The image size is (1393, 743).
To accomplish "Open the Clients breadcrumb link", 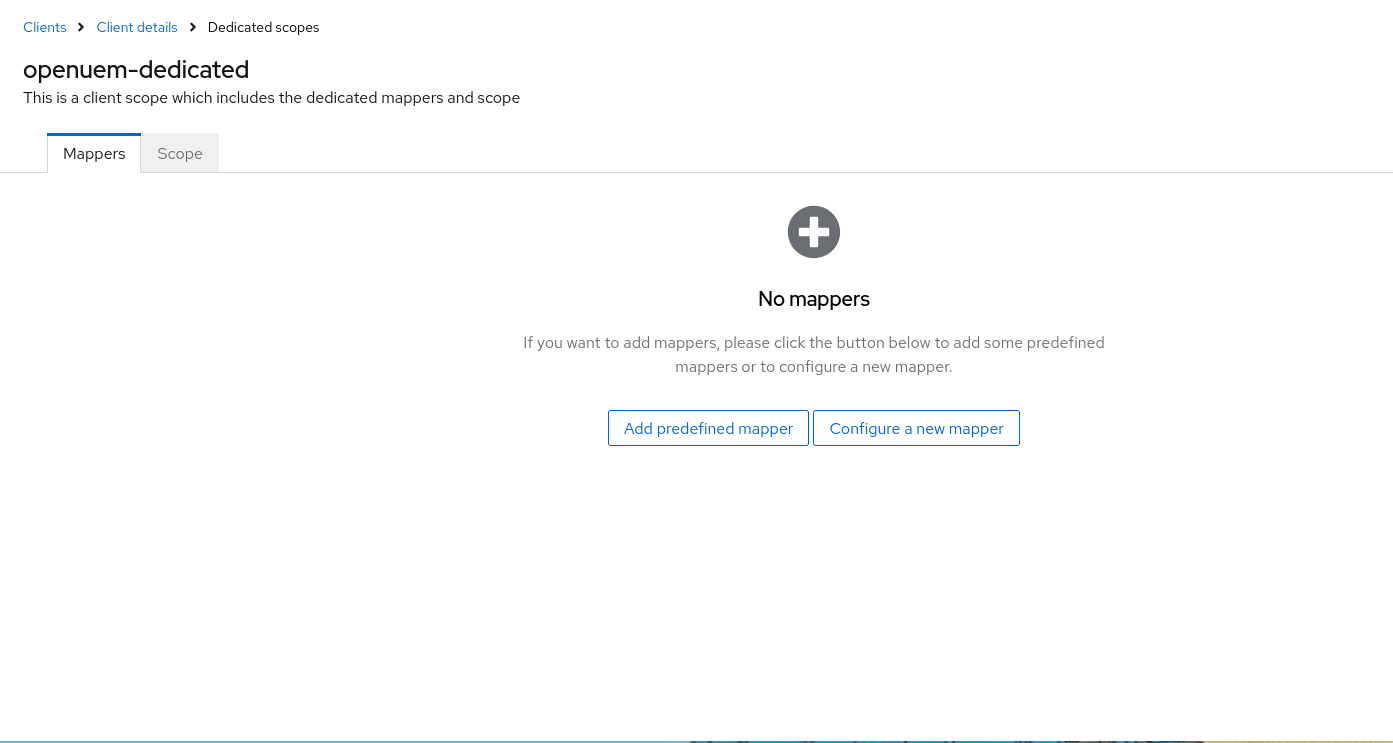I will [x=44, y=27].
